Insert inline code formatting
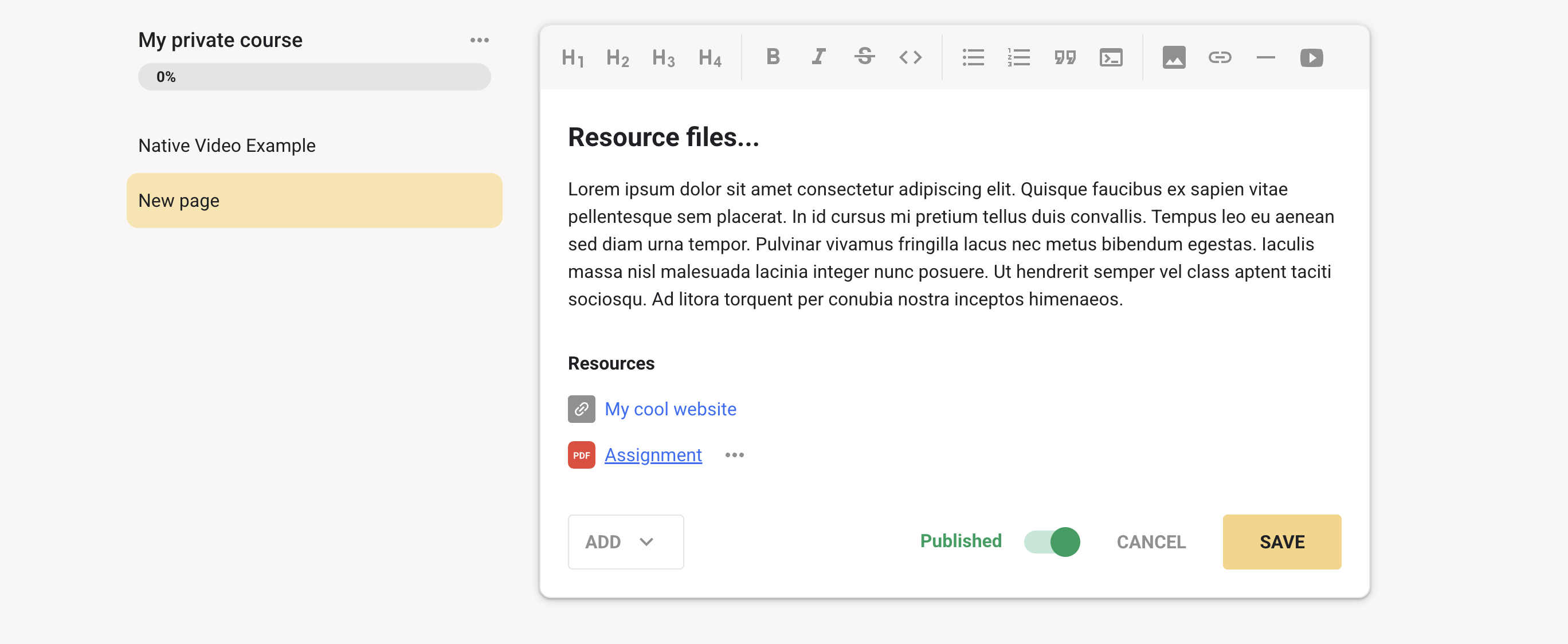The width and height of the screenshot is (1568, 644). pyautogui.click(x=910, y=57)
